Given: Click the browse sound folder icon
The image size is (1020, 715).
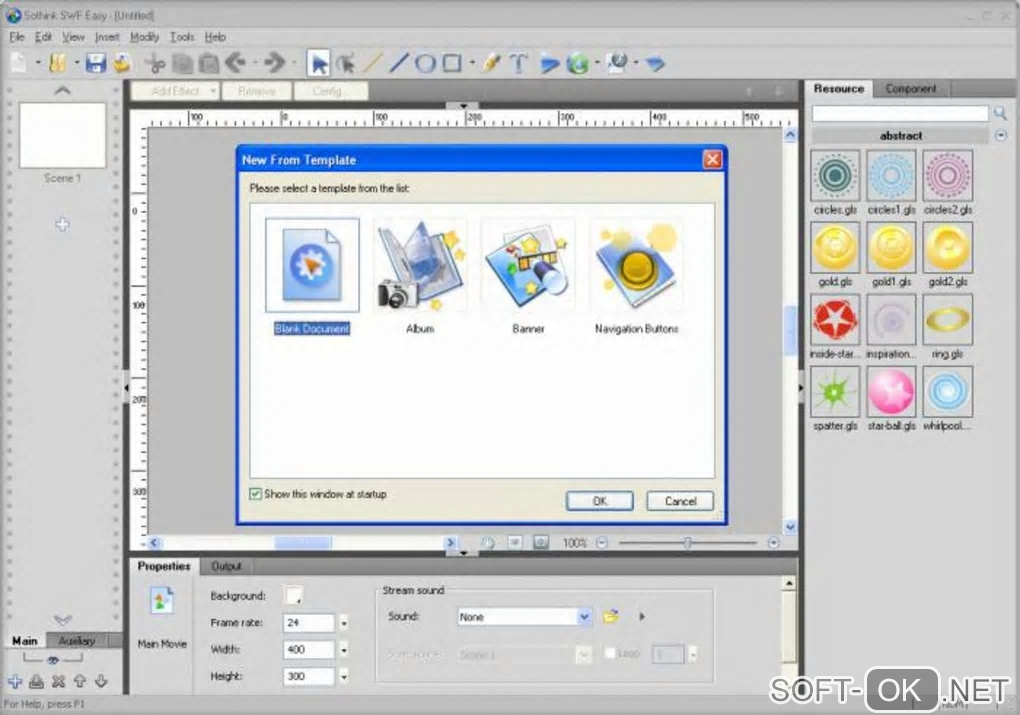Looking at the screenshot, I should tap(610, 616).
